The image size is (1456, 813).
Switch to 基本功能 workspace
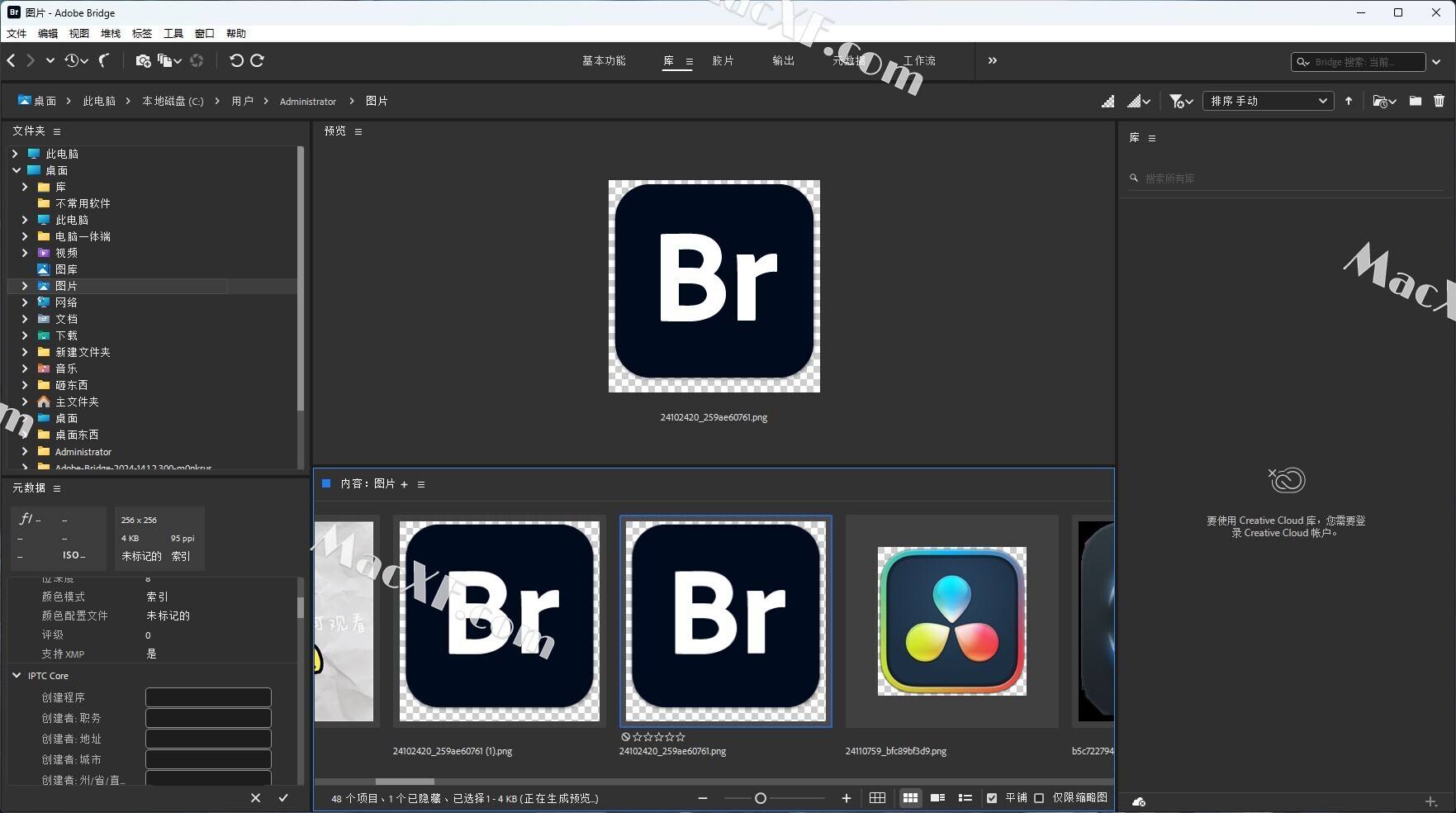604,60
